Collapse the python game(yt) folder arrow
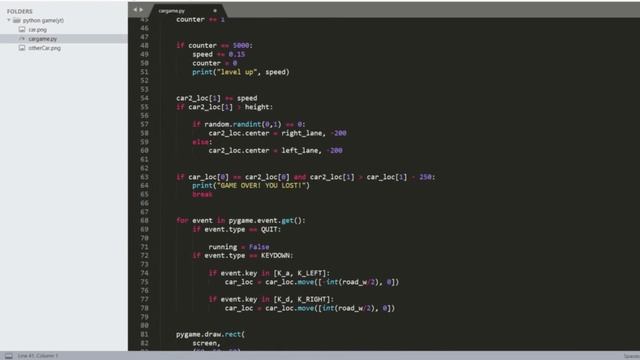640x360 pixels. click(x=9, y=20)
